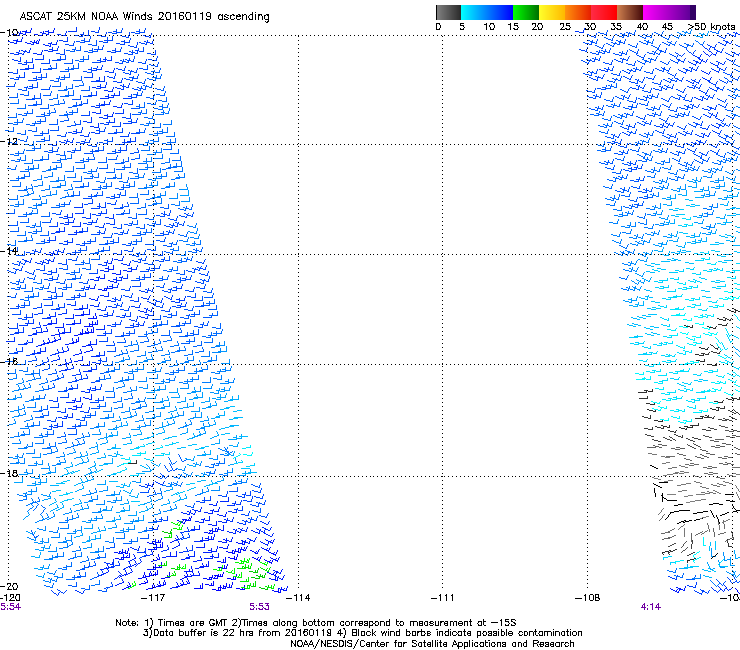This screenshot has width=740, height=650.
Task: Click the ">50 knots" label on the legend
Action: (712, 27)
